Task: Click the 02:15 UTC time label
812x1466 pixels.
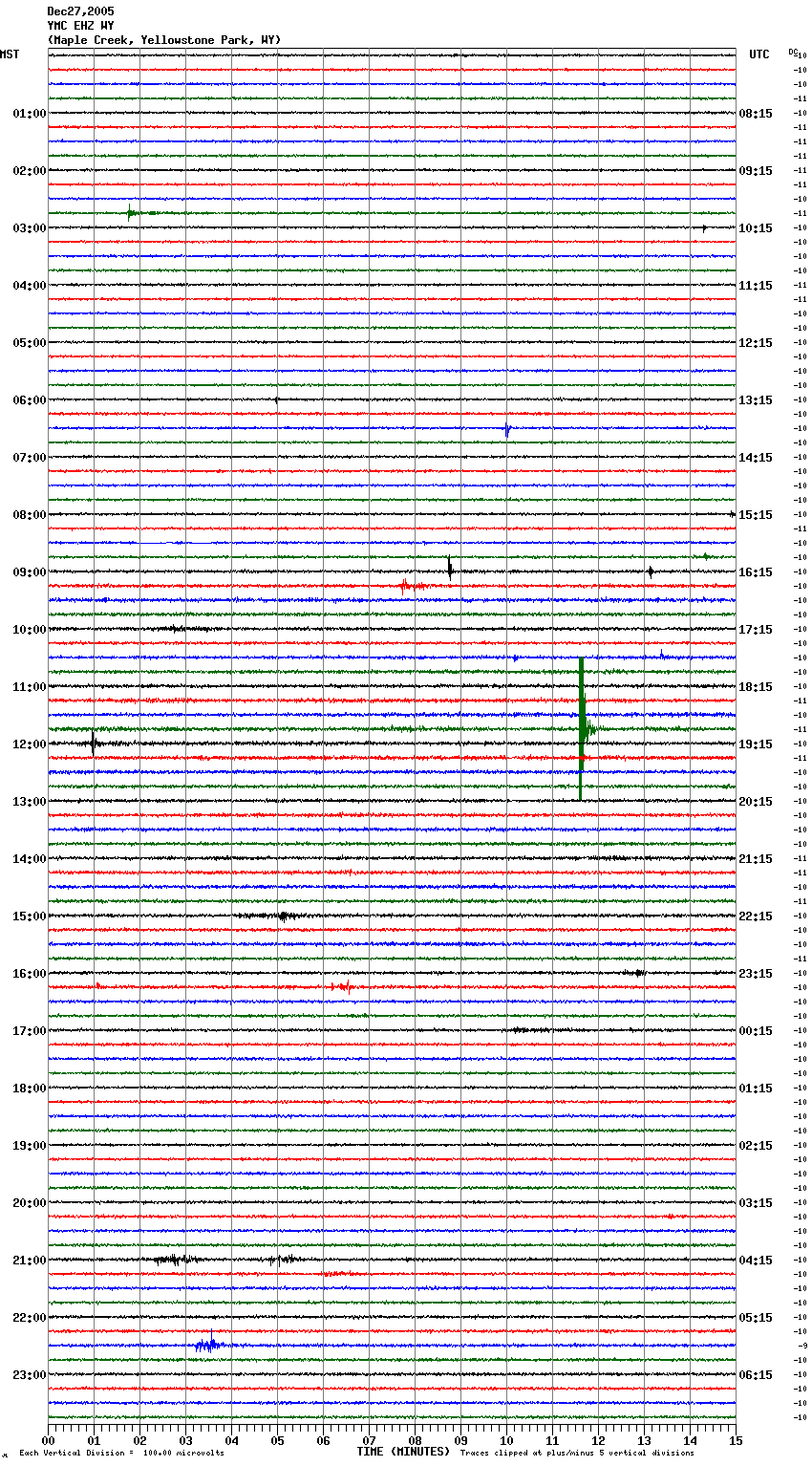Action: 756,1146
